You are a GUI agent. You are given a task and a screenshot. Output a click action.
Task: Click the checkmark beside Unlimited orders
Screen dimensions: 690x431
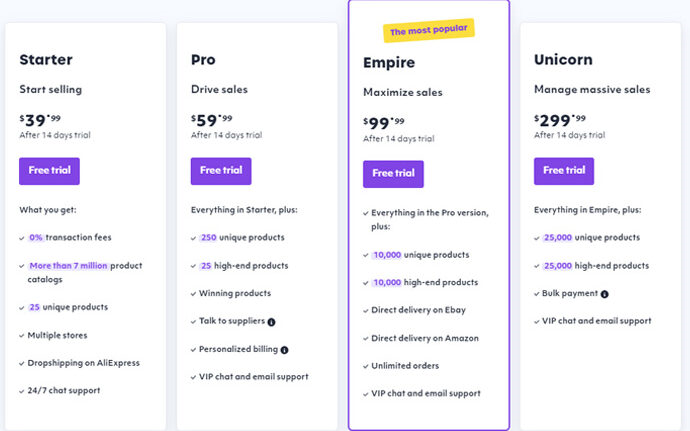(x=366, y=366)
